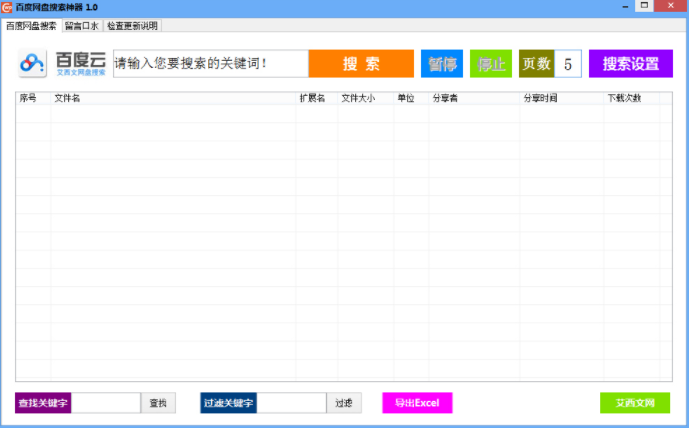Focus the 查找关键字 text field
This screenshot has width=689, height=428.
(x=106, y=403)
